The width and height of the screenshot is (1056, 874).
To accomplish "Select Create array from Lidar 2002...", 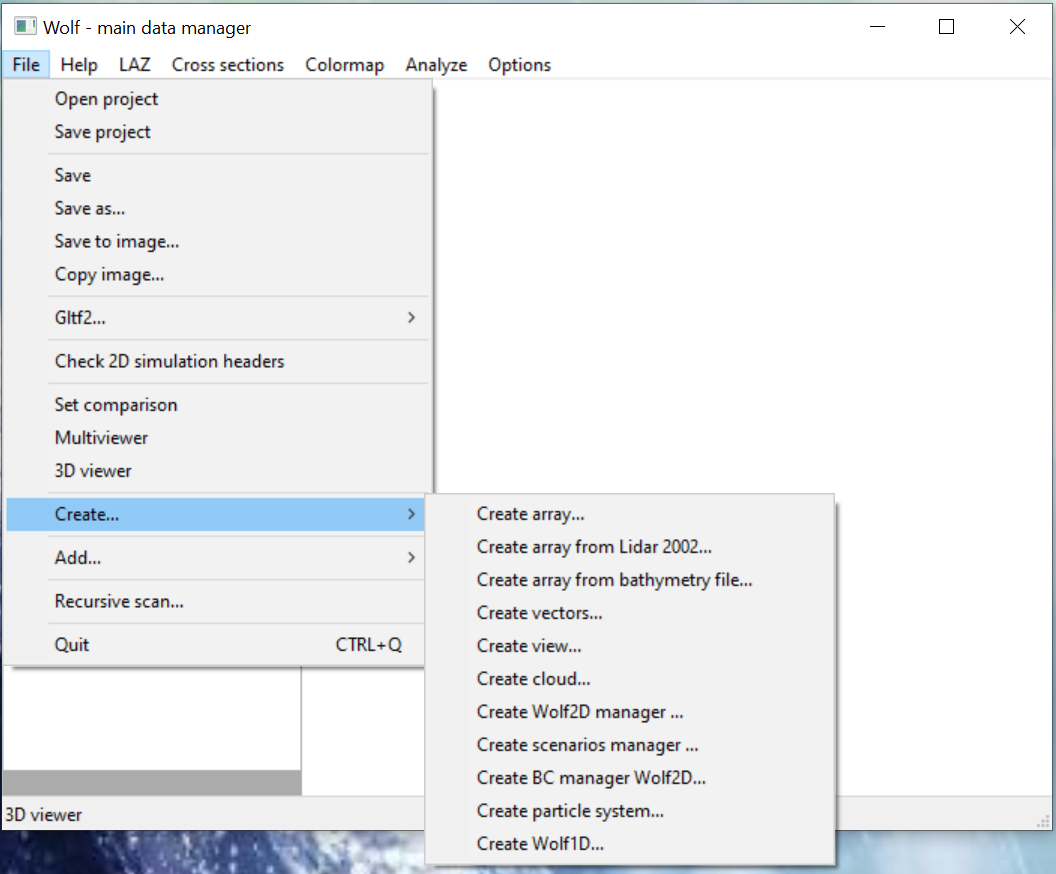I will click(x=594, y=547).
